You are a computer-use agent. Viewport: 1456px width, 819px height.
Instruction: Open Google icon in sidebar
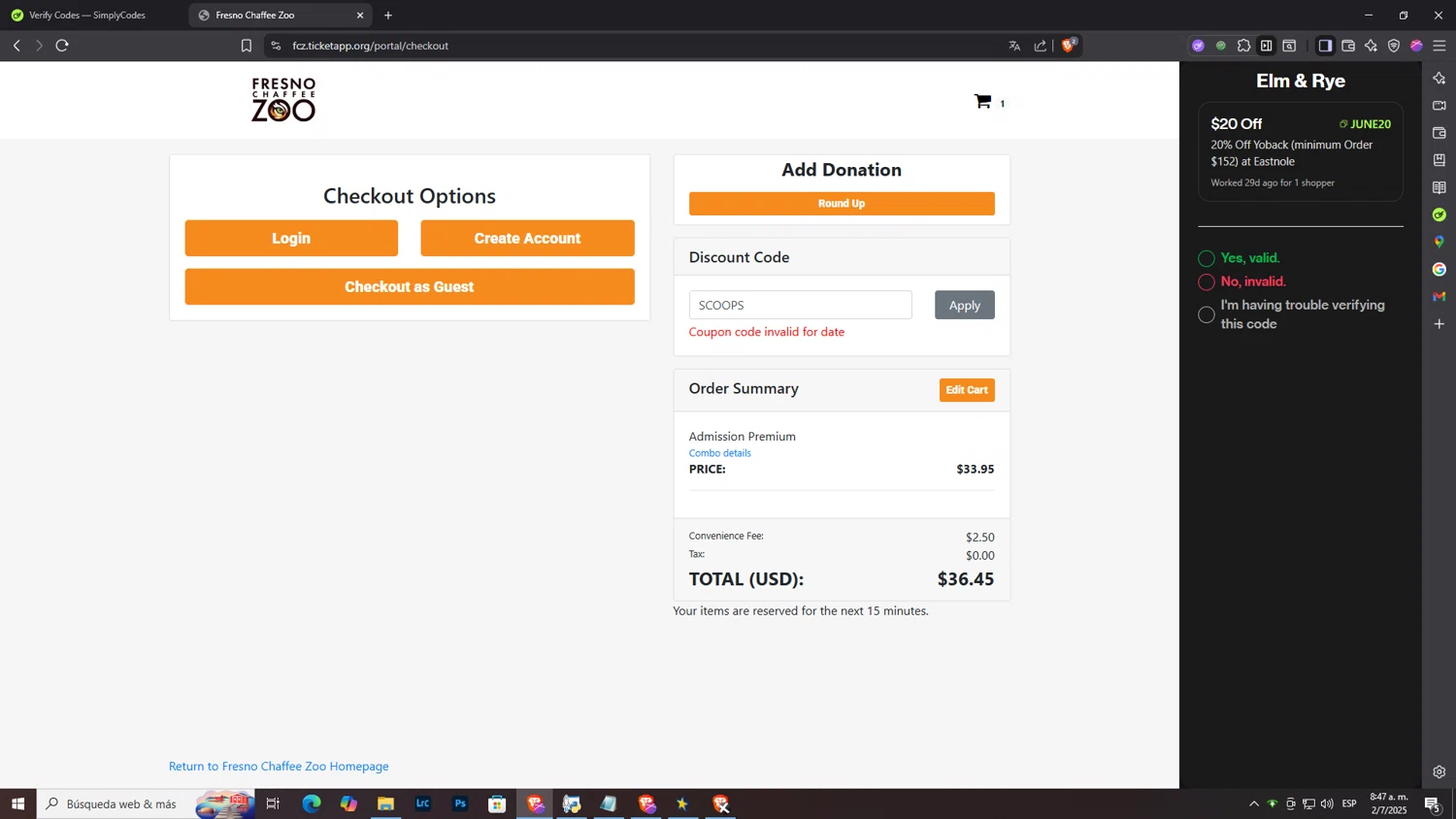(x=1439, y=269)
